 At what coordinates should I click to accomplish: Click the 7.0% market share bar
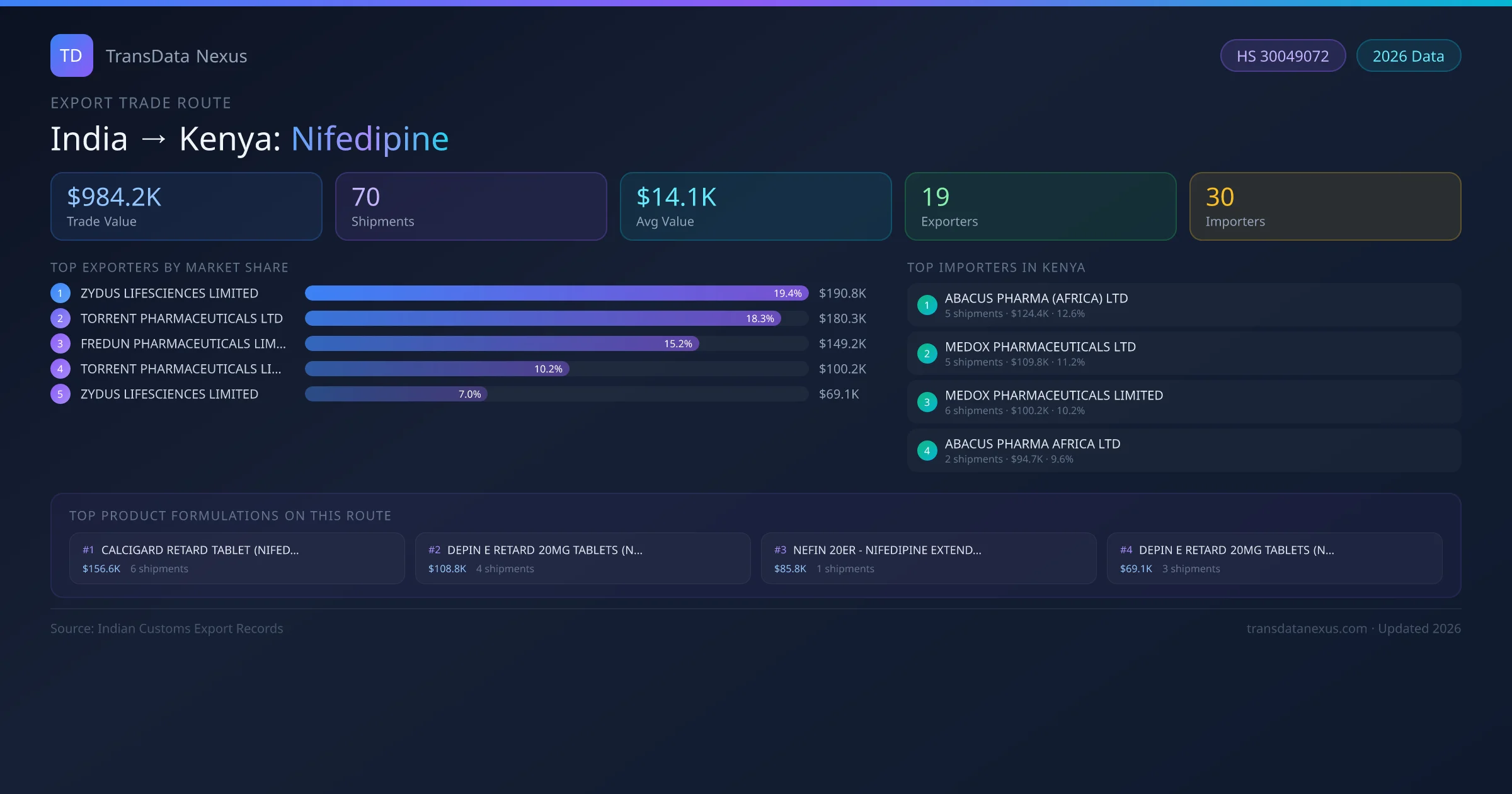point(396,394)
